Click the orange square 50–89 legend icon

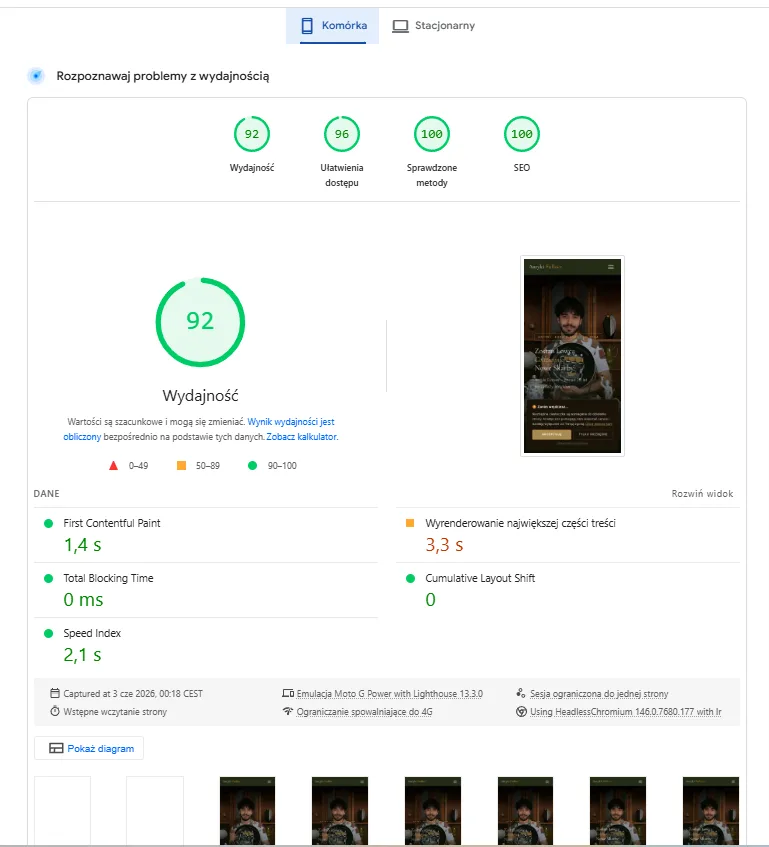[x=181, y=466]
